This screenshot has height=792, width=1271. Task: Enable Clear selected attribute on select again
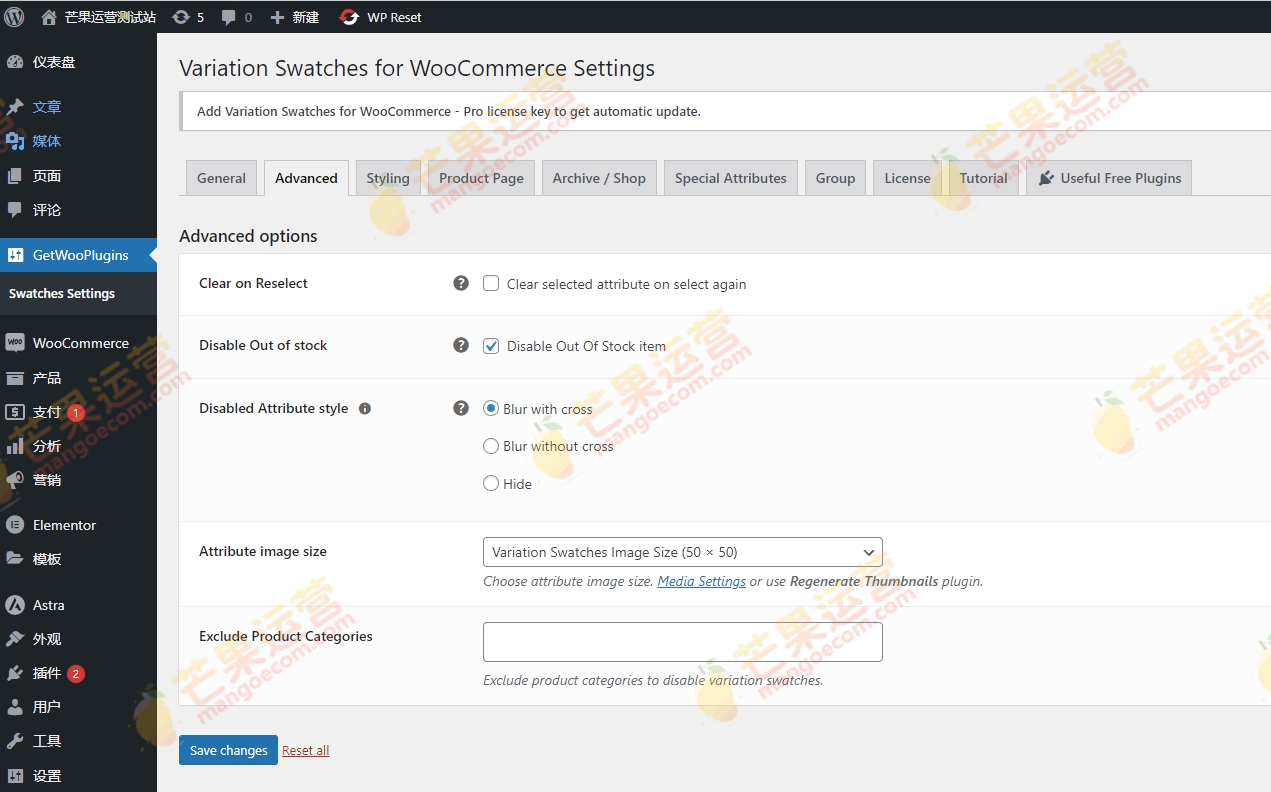pos(491,283)
